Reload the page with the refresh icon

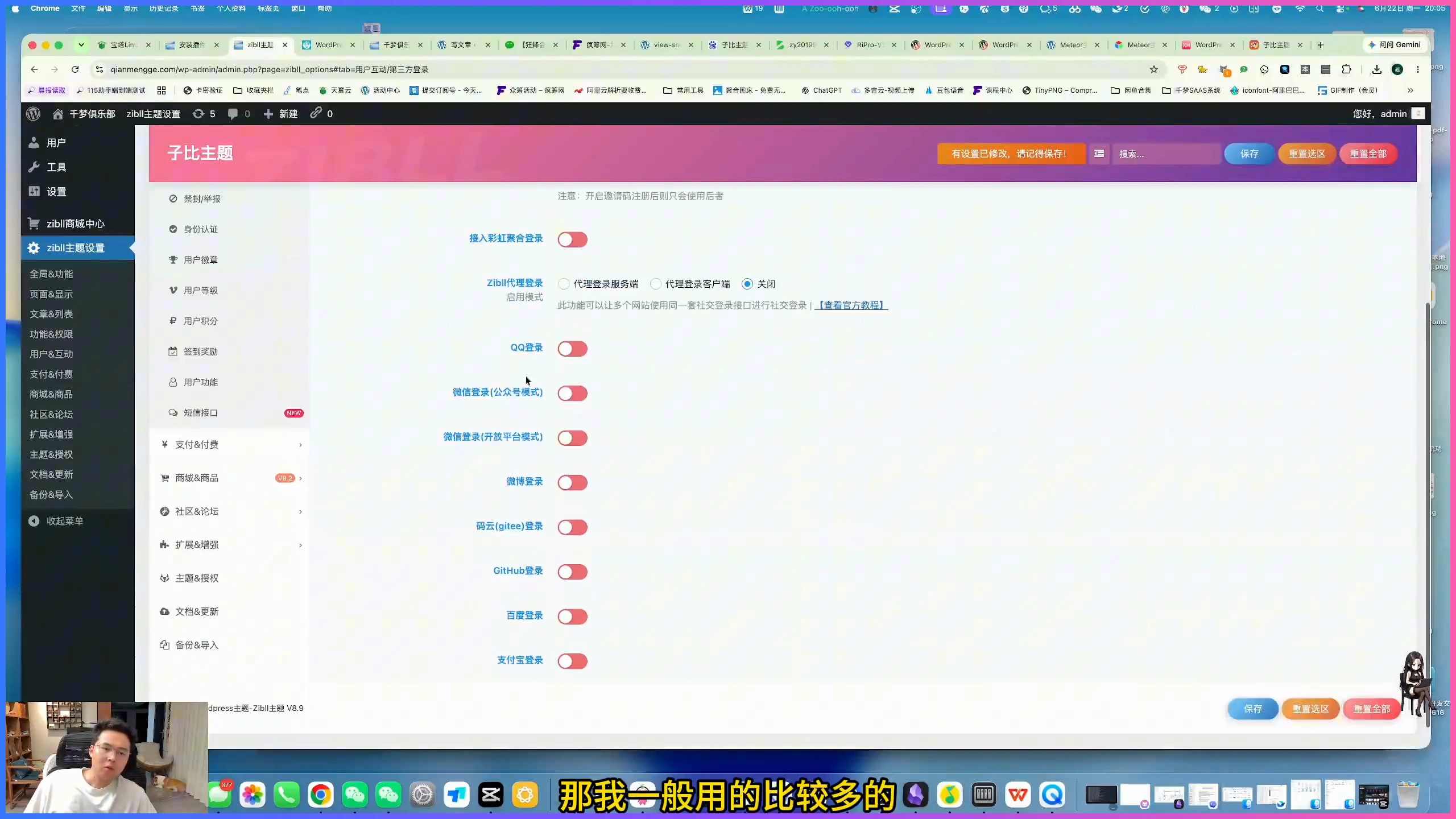75,69
